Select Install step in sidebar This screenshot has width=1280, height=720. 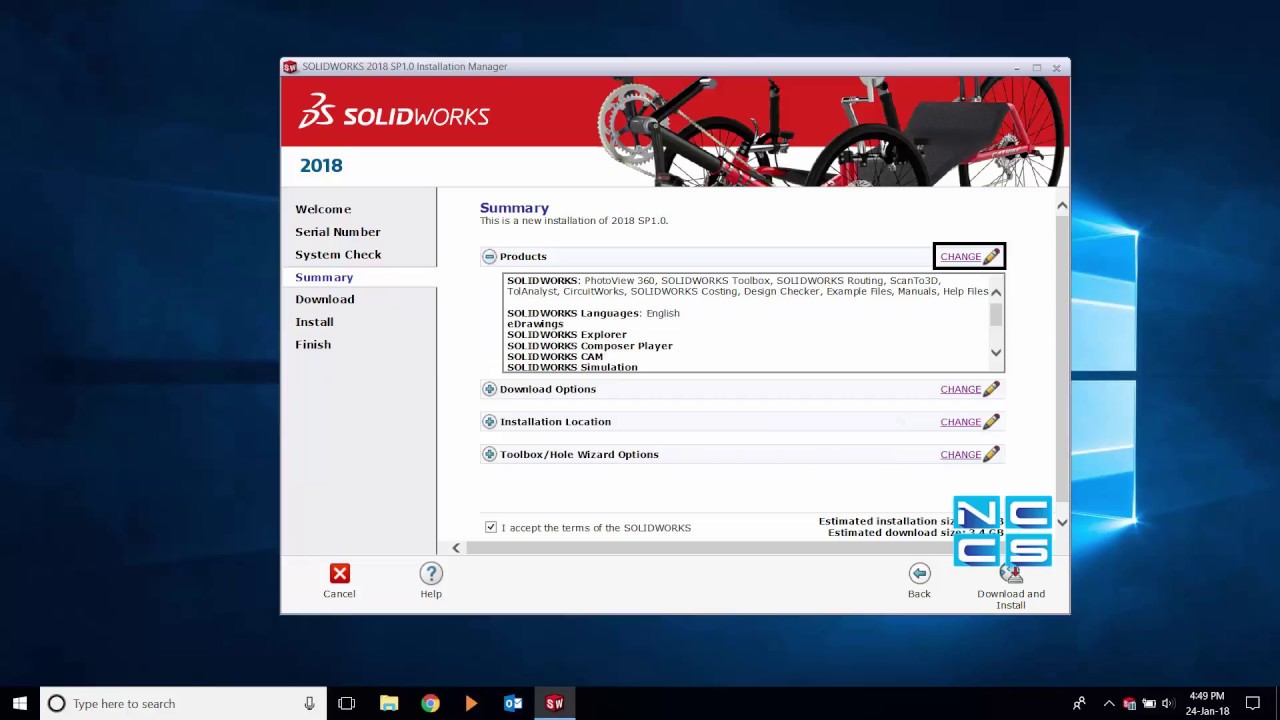click(x=314, y=322)
